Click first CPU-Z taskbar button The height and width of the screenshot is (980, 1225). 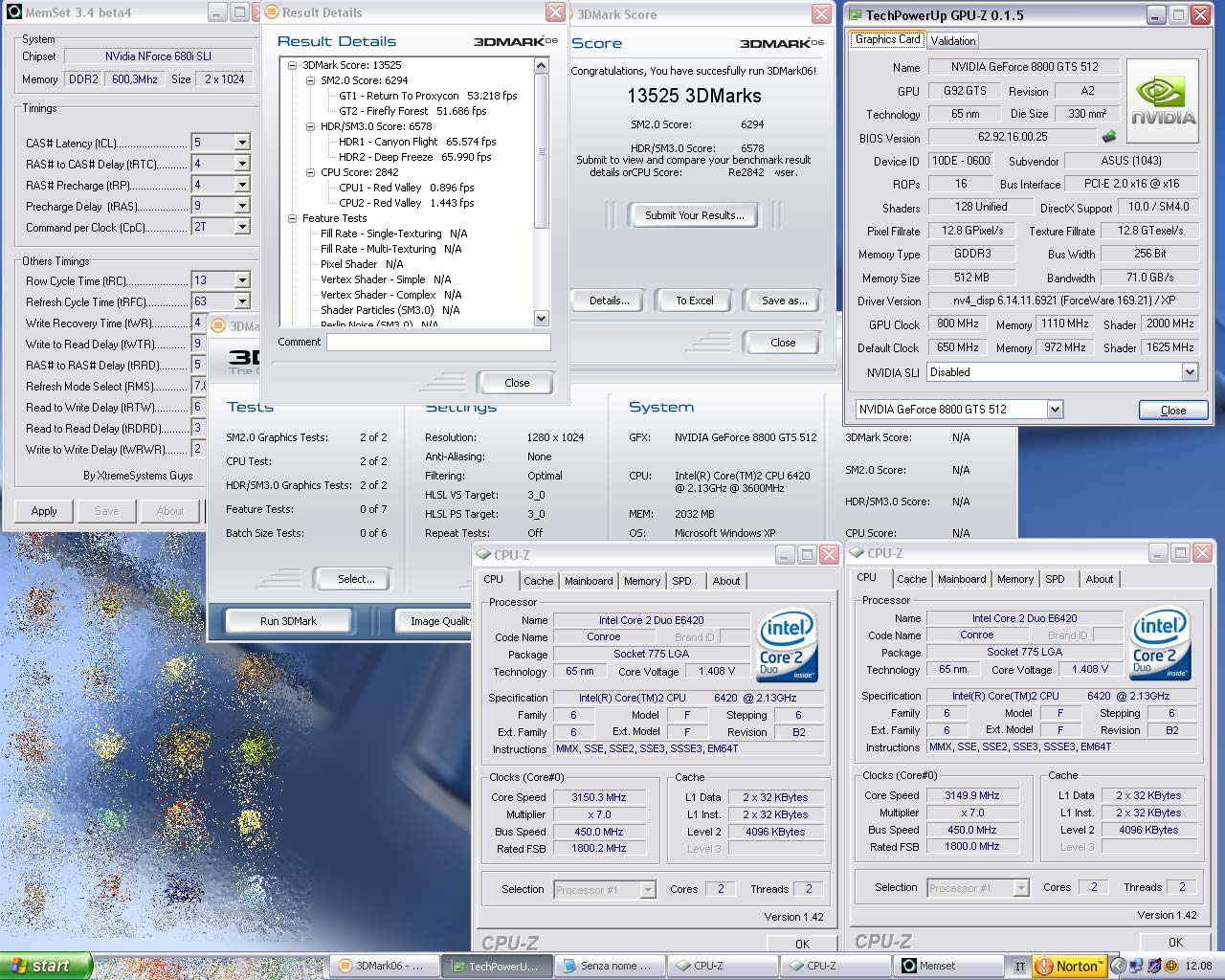(x=722, y=966)
